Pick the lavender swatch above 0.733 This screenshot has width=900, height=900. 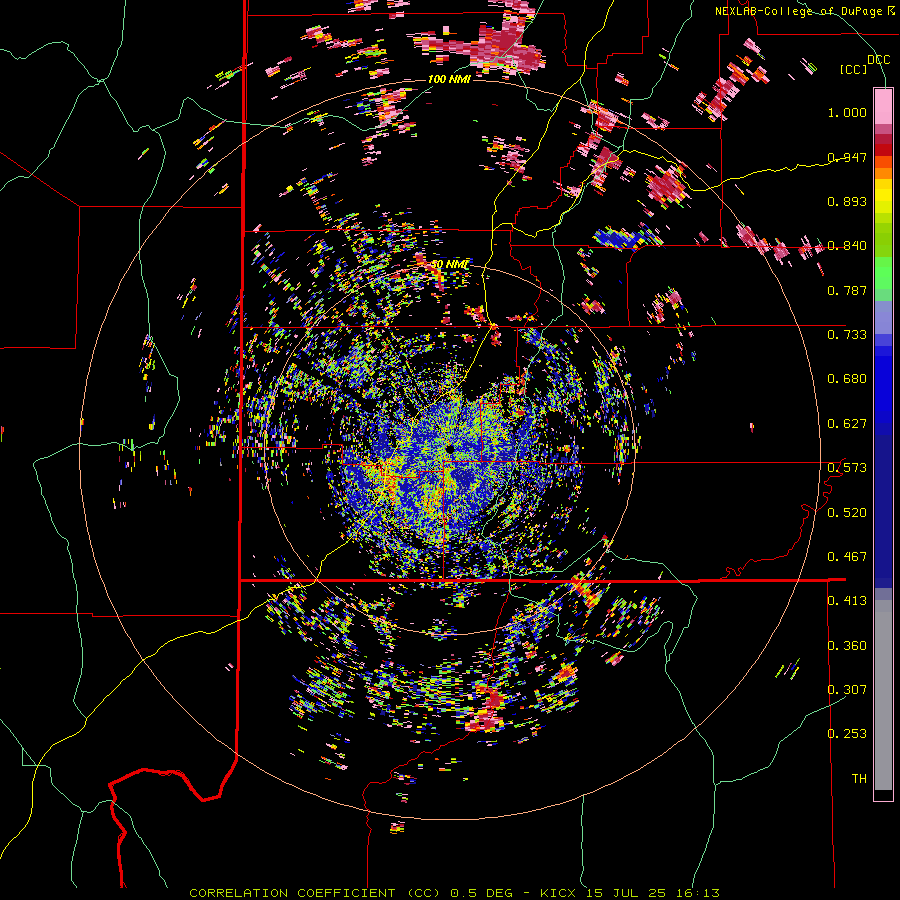click(883, 317)
